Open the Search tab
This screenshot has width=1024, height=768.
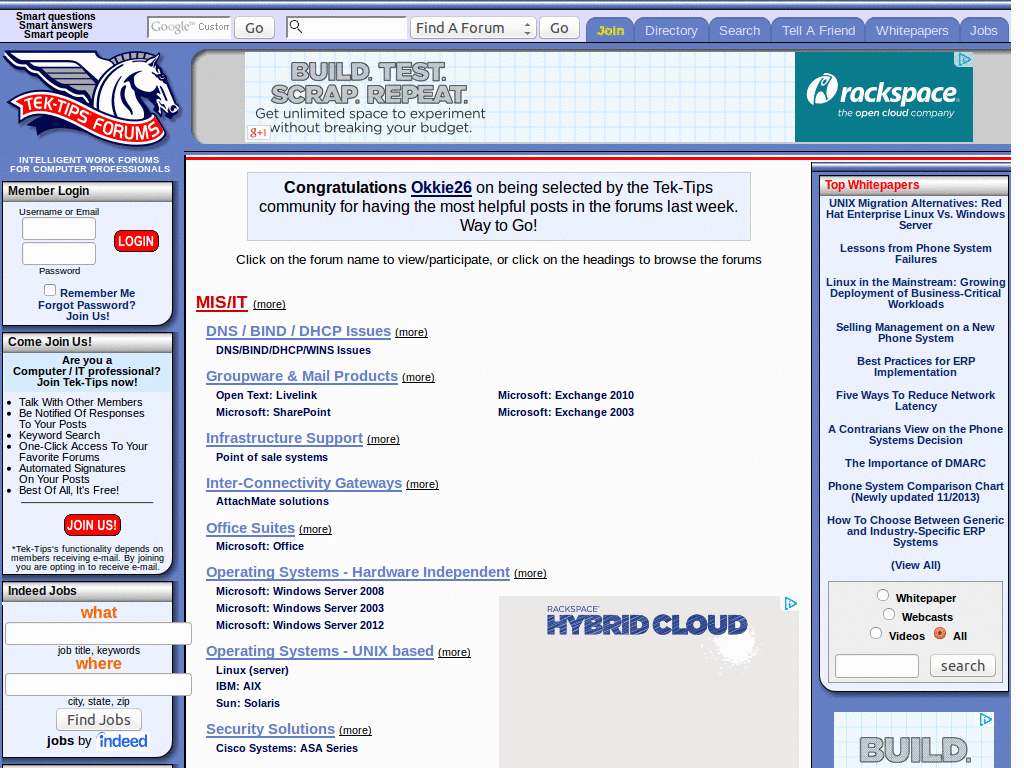(x=739, y=30)
